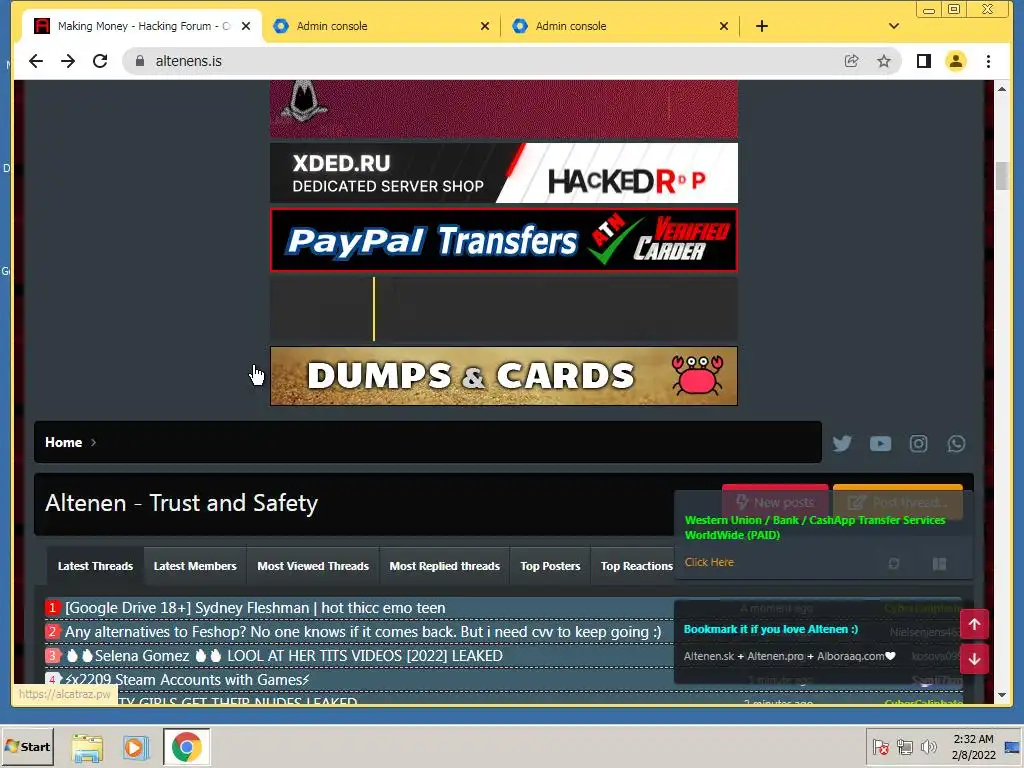This screenshot has height=768, width=1024.
Task: Jump to bottom with the red down arrow
Action: pos(974,659)
